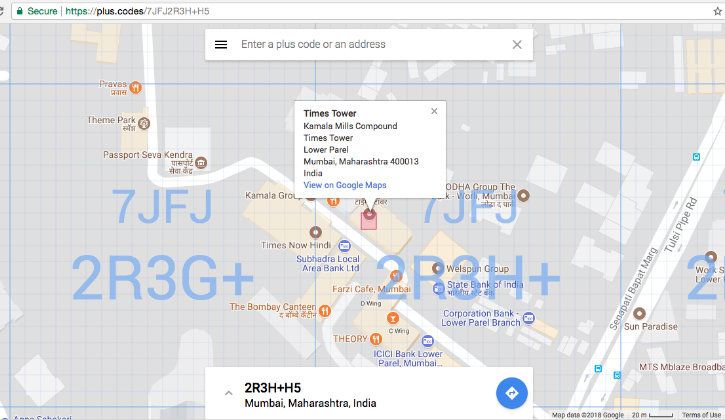Click the THEORY restaurant marker
The image size is (725, 420).
pyautogui.click(x=376, y=339)
